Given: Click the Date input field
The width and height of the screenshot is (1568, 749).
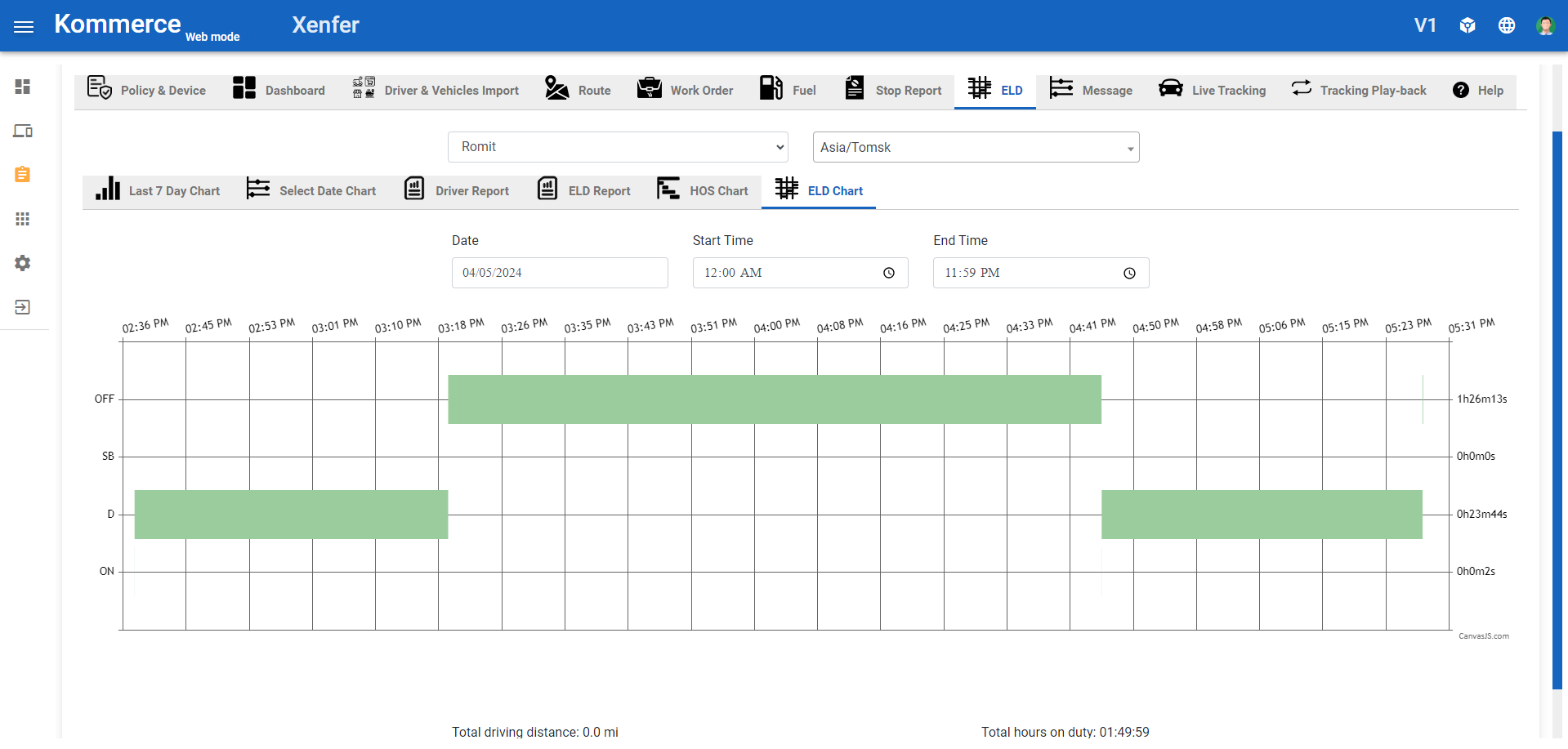Looking at the screenshot, I should 559,273.
